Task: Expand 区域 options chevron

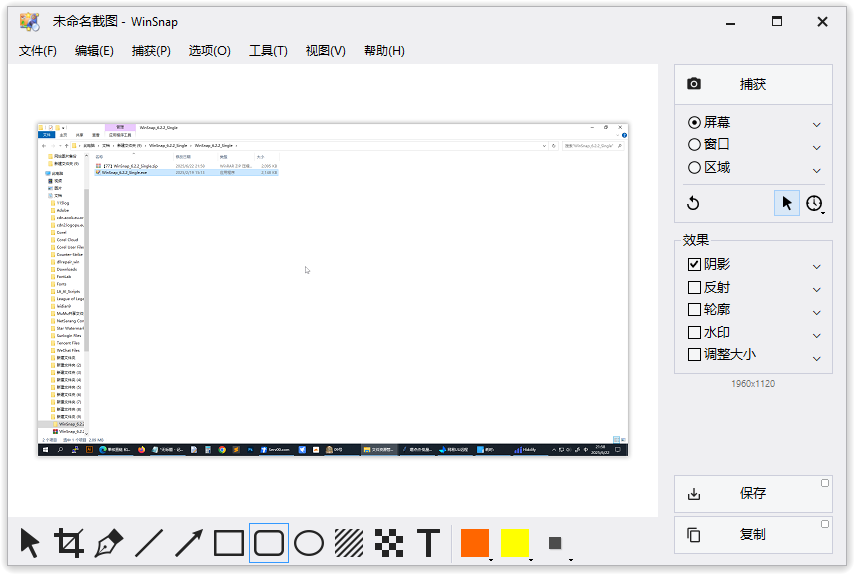Action: [x=816, y=170]
